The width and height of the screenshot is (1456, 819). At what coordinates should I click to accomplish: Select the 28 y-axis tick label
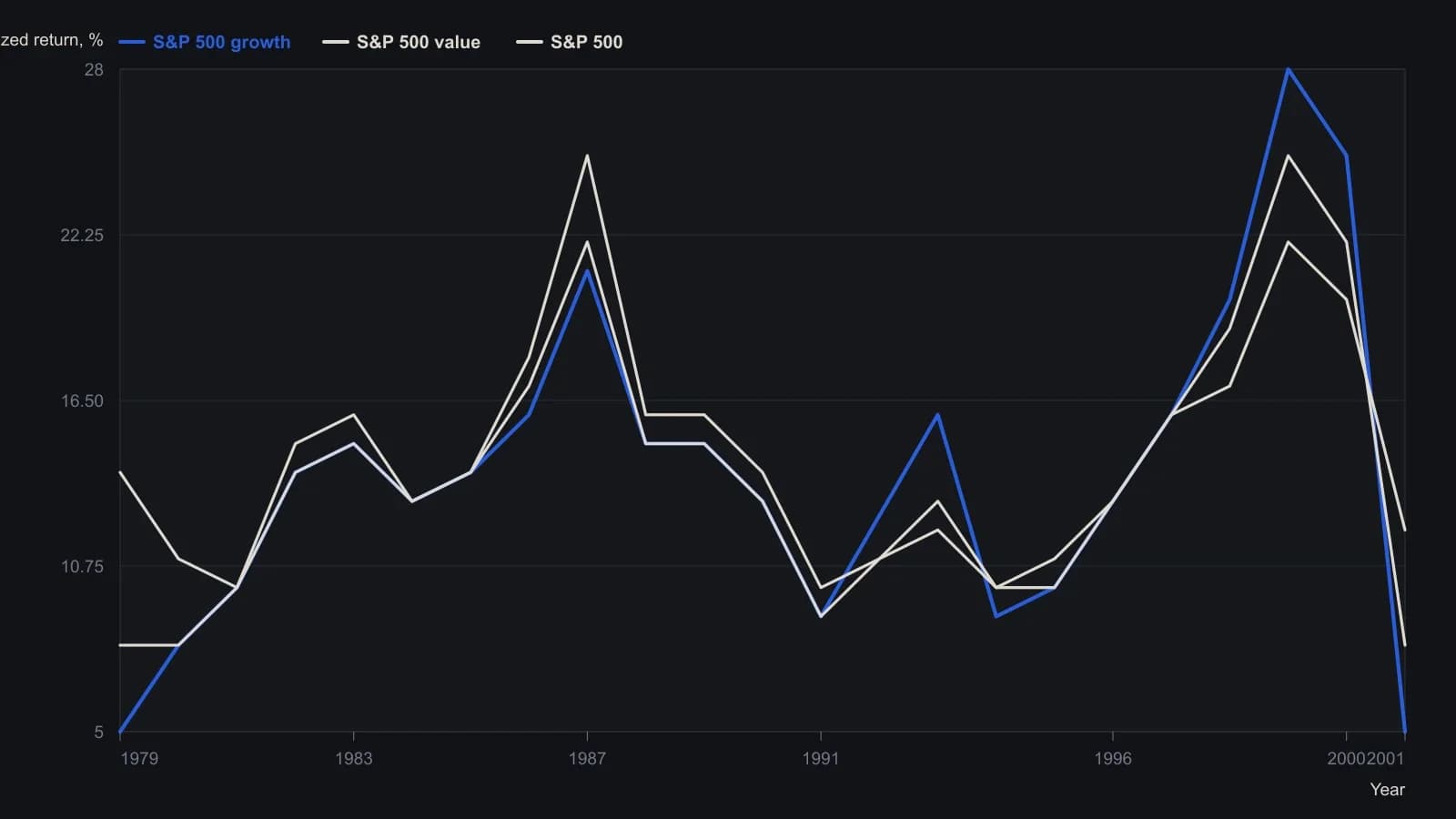pyautogui.click(x=94, y=70)
